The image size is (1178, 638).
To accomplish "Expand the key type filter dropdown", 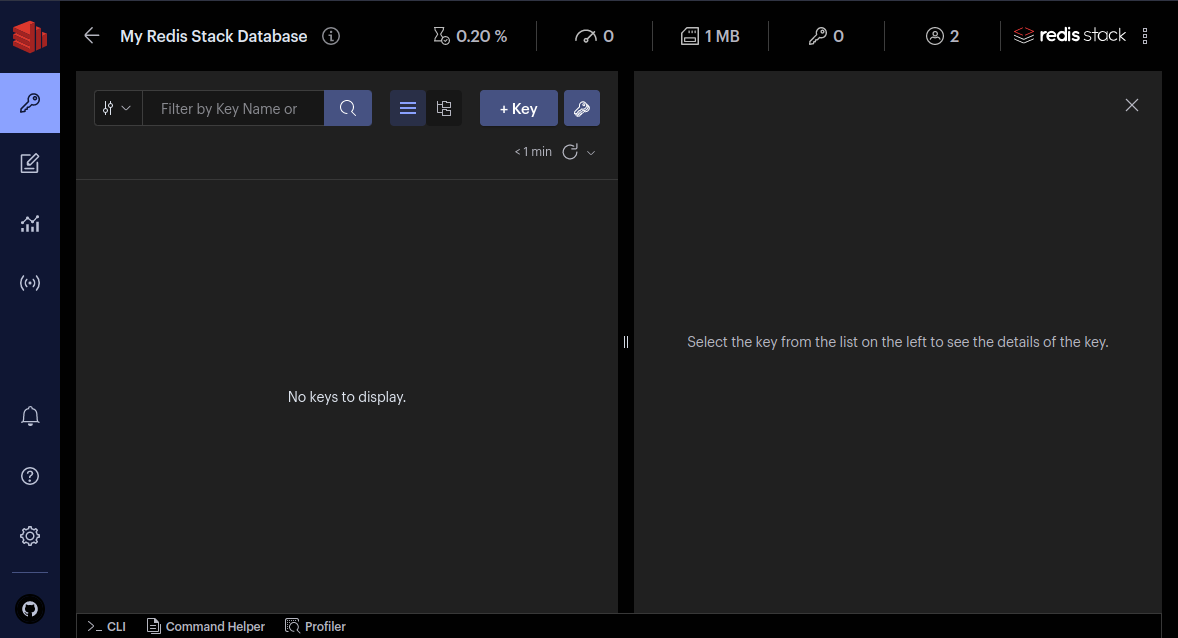I will coord(118,108).
